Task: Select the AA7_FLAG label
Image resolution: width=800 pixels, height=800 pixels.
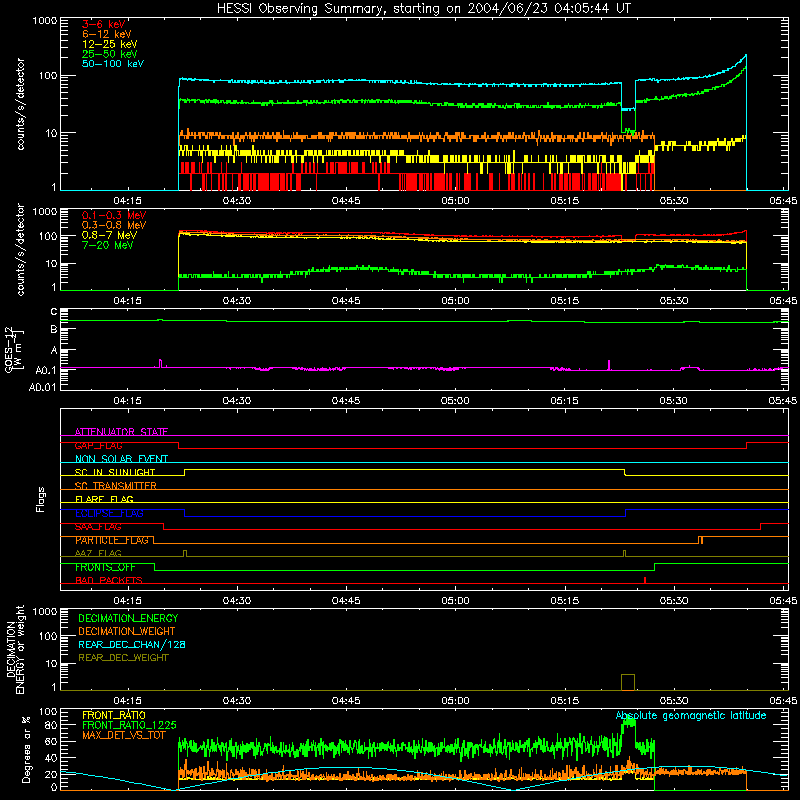Action: [x=98, y=553]
